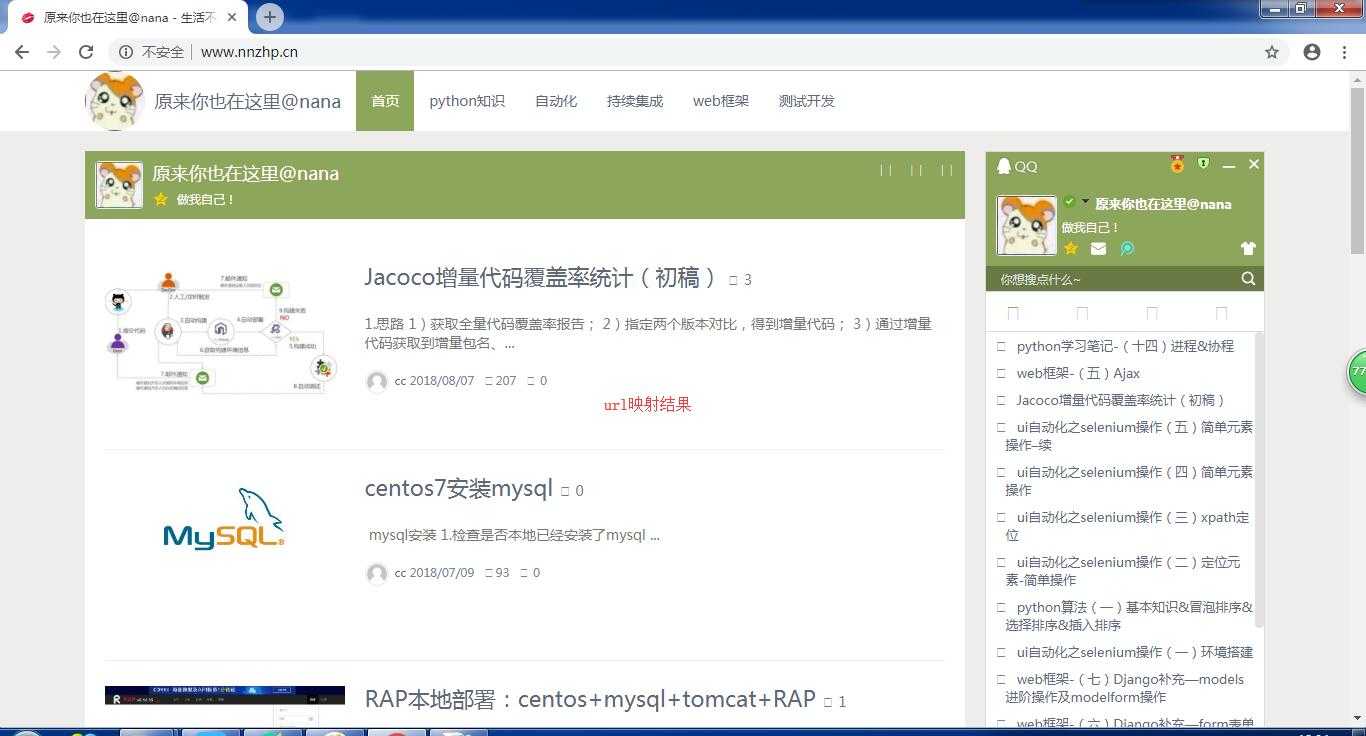
Task: Bookmark the page with the star icon
Action: (x=1272, y=52)
